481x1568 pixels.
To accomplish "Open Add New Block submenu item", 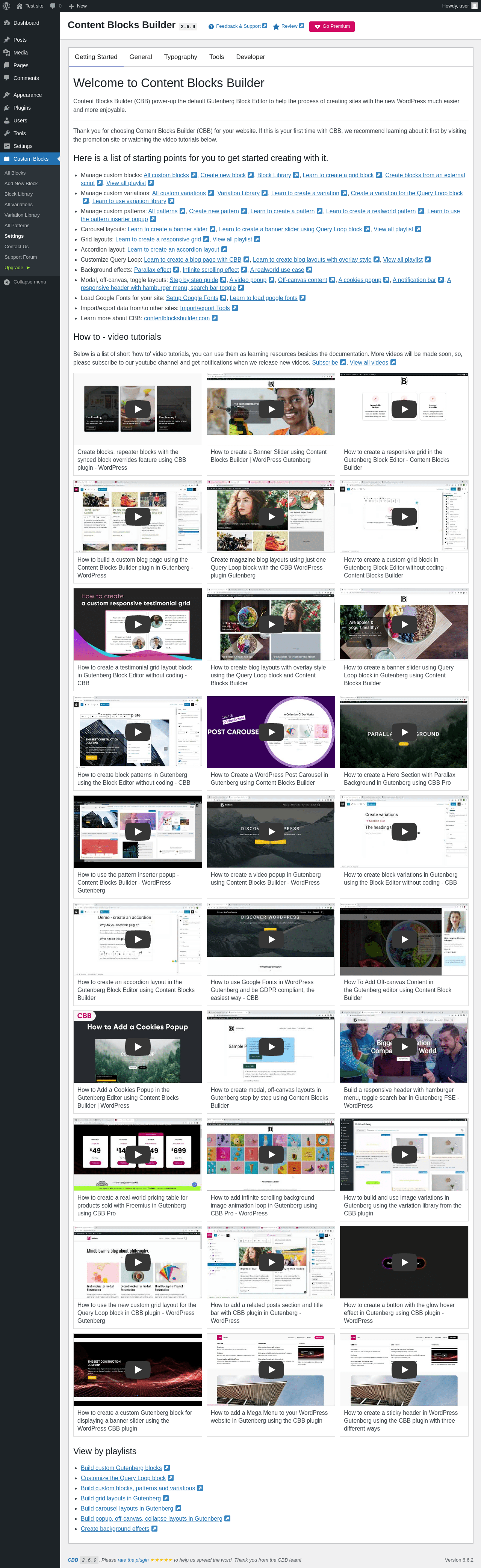I will pyautogui.click(x=21, y=183).
